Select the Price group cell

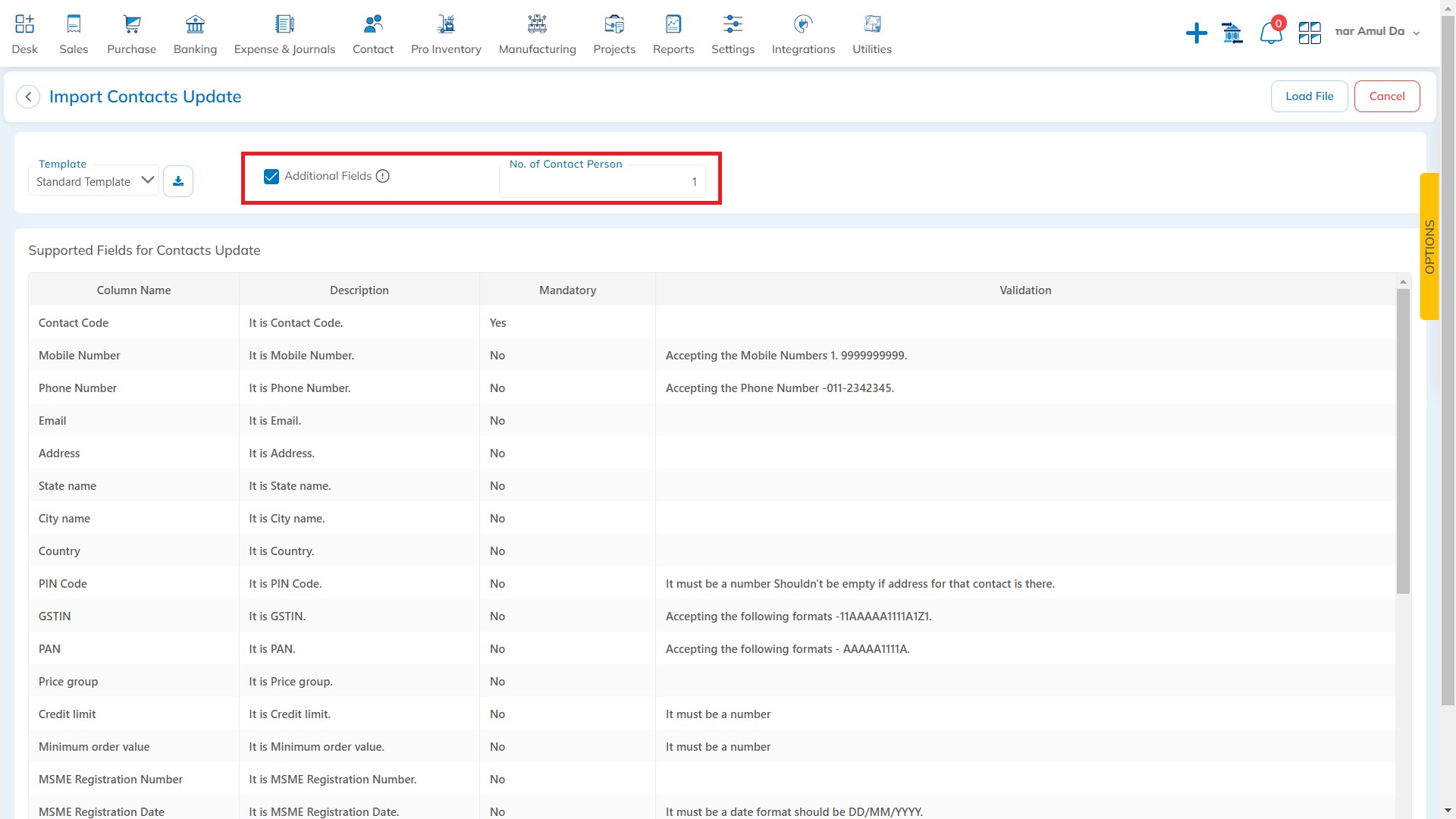click(133, 682)
